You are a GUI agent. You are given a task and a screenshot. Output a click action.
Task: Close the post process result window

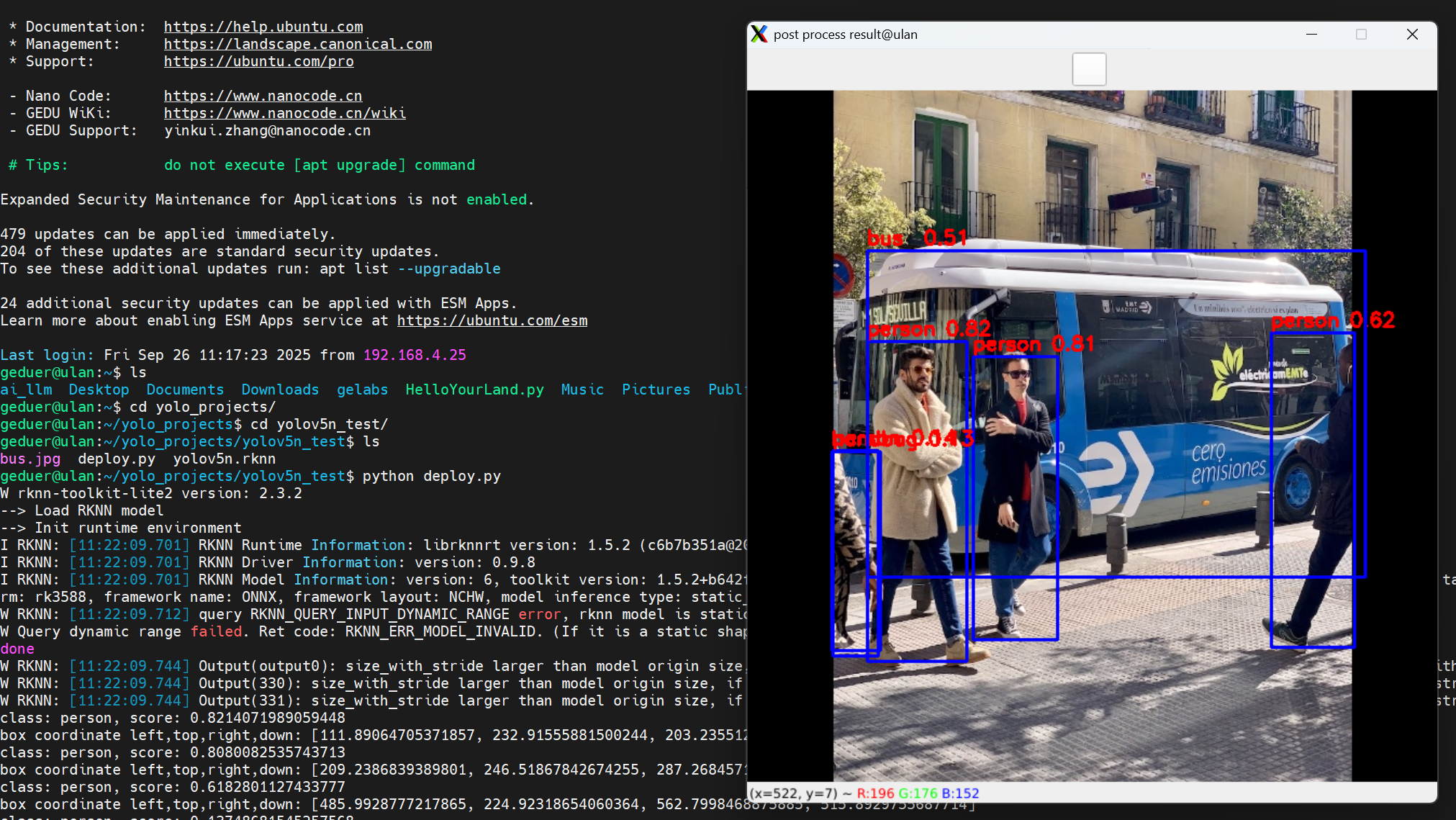1412,34
